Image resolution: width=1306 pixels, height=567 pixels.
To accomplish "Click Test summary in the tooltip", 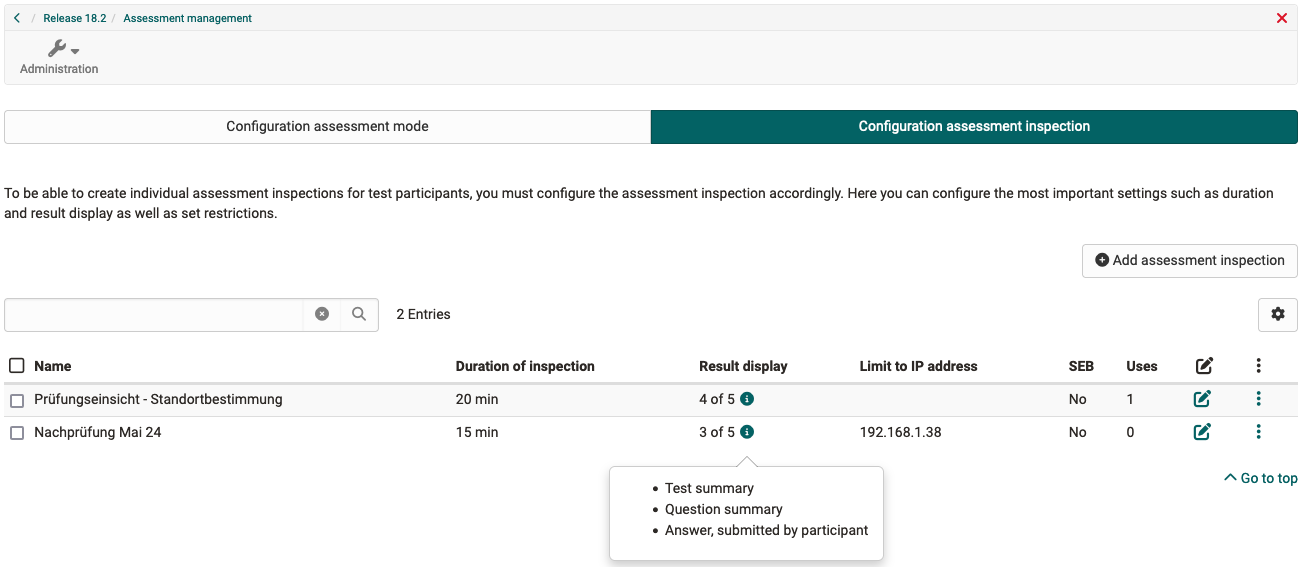I will [709, 488].
